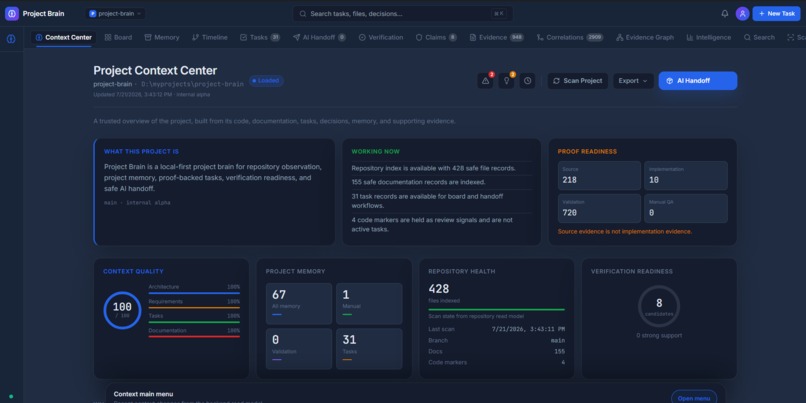Click the '0 strong support' text
The height and width of the screenshot is (403, 806).
point(659,336)
